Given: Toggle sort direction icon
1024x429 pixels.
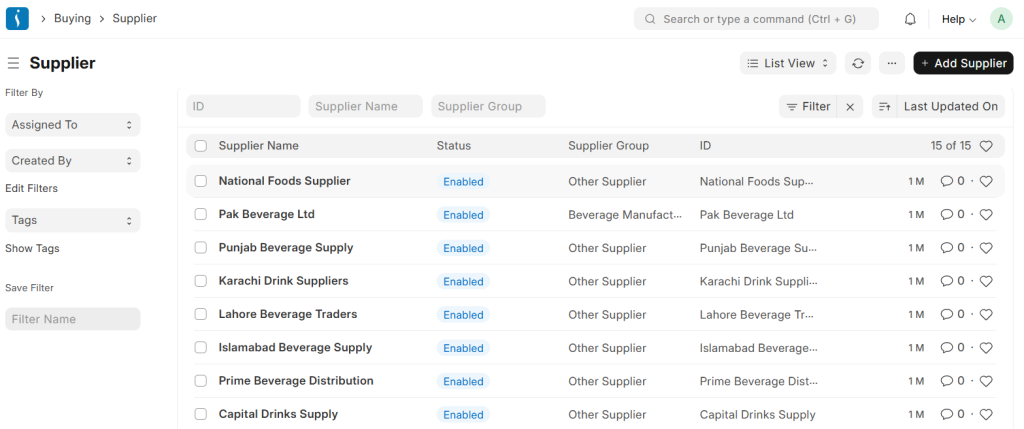Looking at the screenshot, I should click(884, 106).
